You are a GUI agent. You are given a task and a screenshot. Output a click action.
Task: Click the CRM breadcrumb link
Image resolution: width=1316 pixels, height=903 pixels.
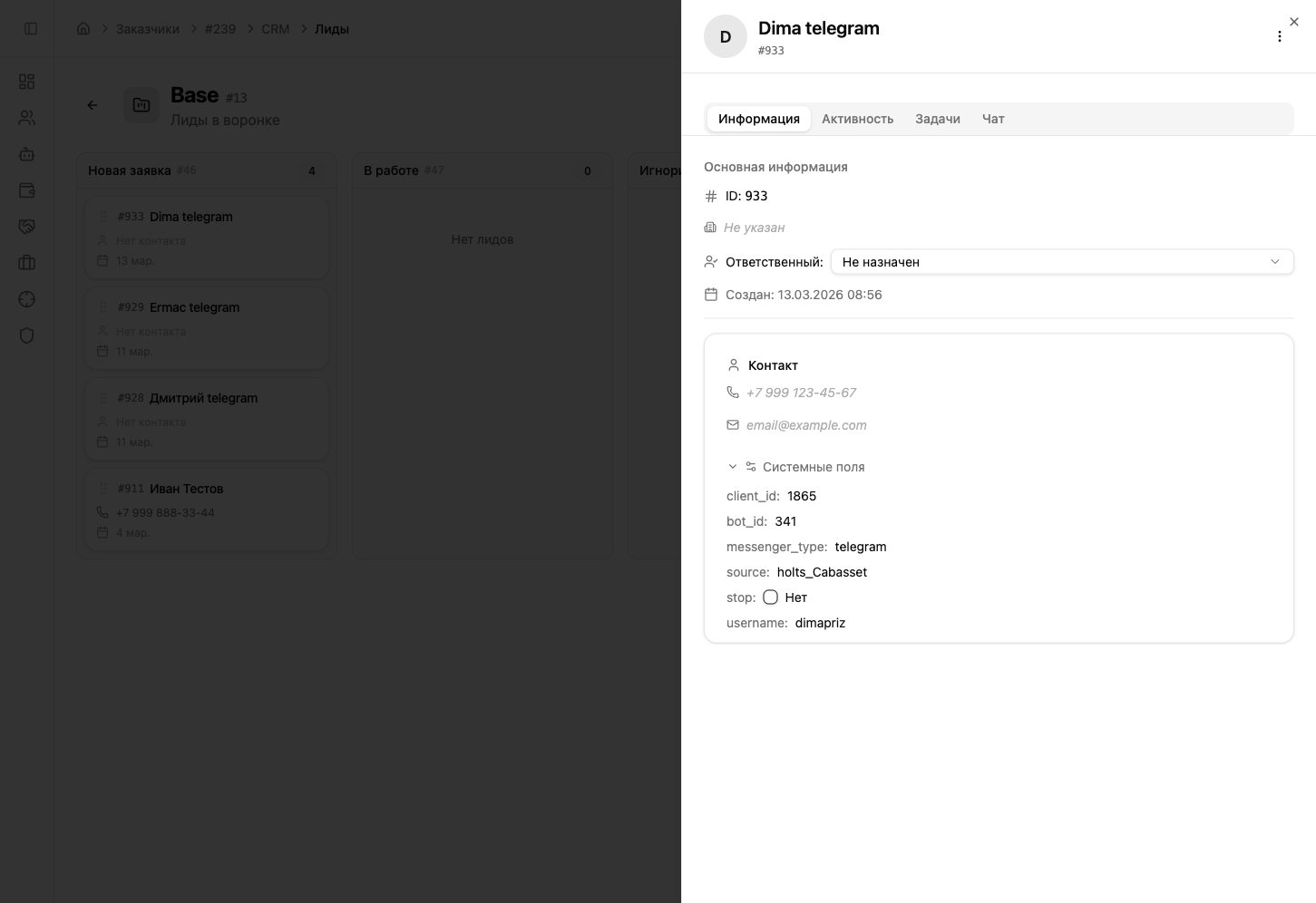tap(275, 29)
